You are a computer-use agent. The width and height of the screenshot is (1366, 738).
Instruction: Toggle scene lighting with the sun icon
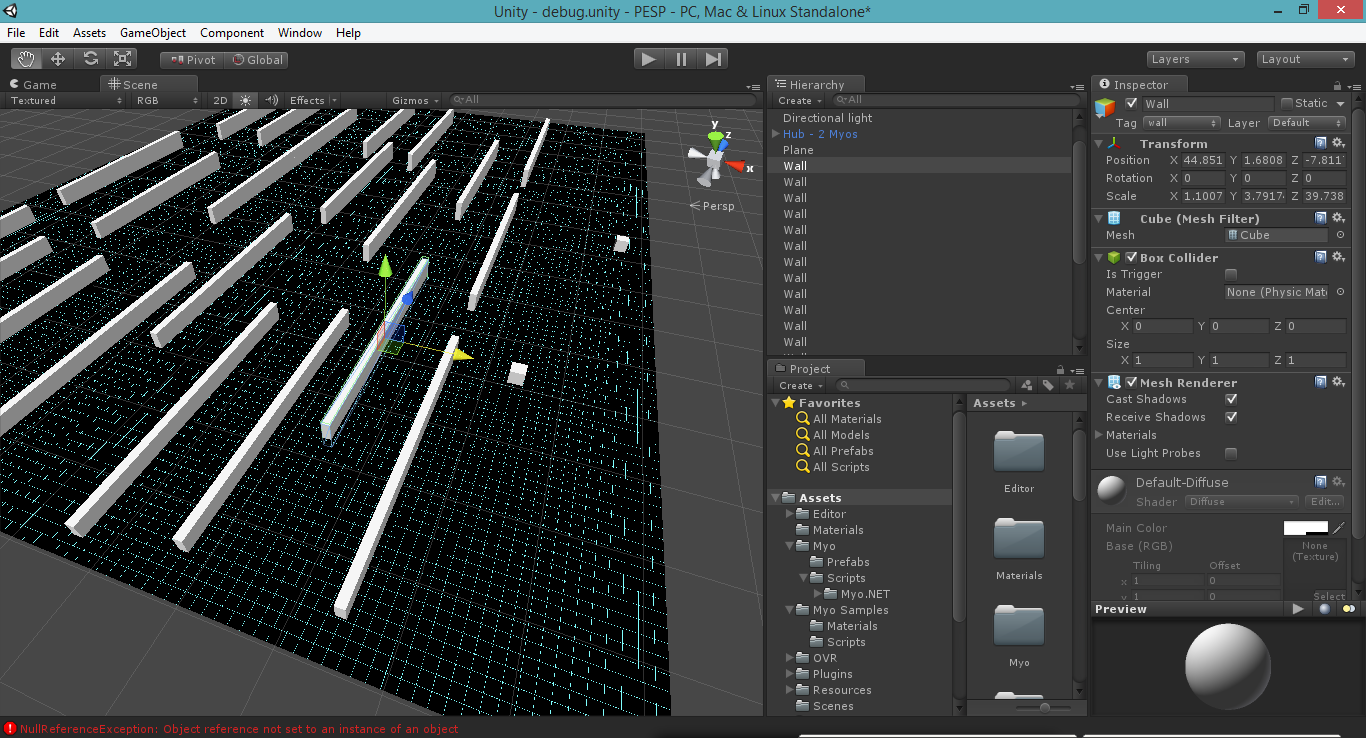[x=246, y=100]
